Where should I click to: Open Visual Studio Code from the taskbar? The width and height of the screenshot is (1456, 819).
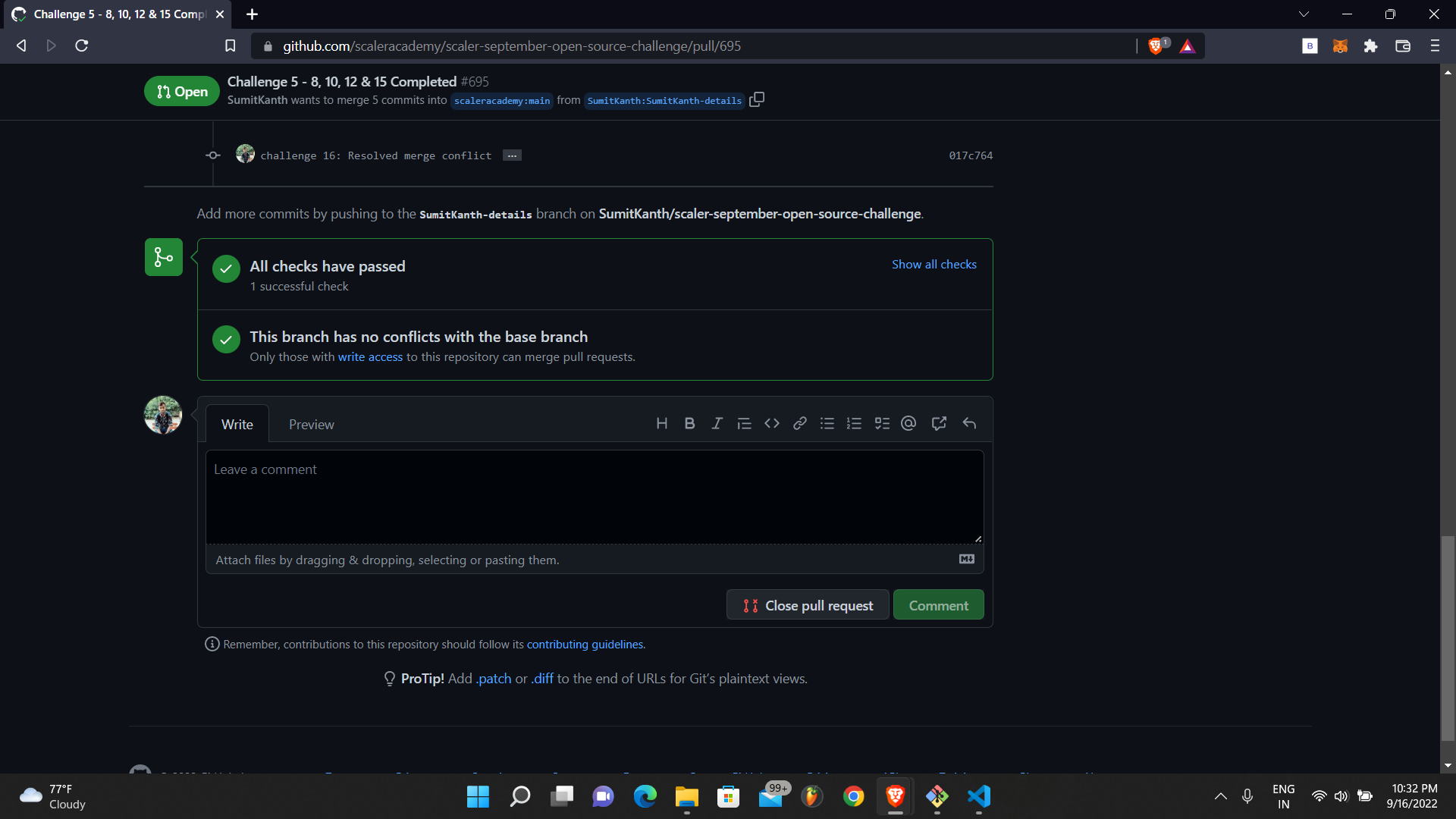point(978,797)
